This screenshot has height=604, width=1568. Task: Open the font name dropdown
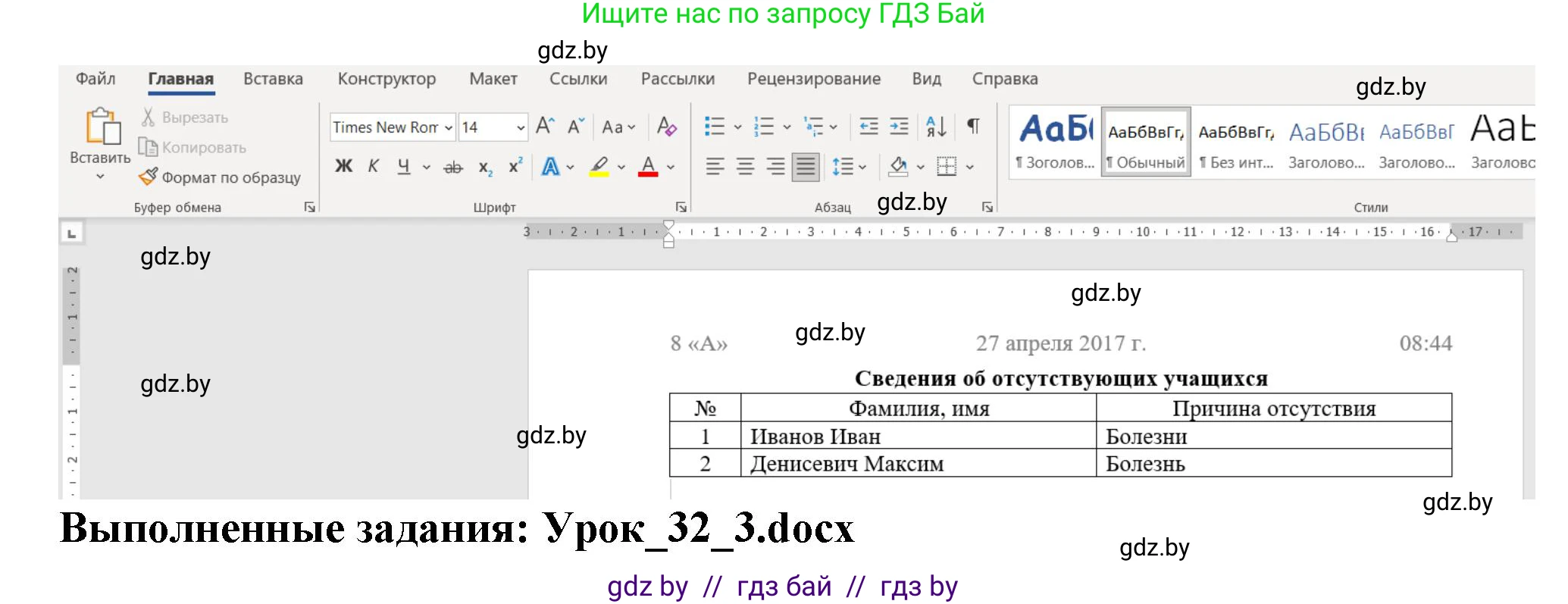[449, 127]
